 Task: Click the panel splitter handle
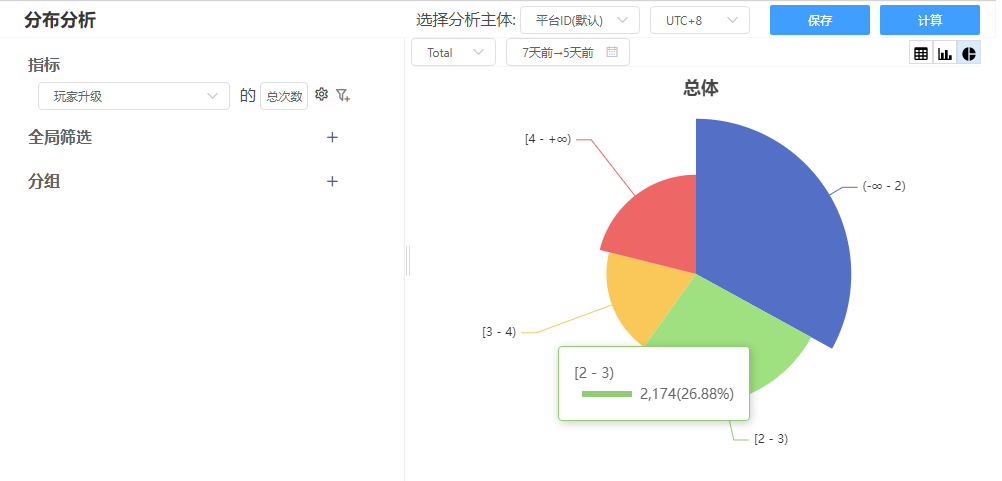pos(408,260)
